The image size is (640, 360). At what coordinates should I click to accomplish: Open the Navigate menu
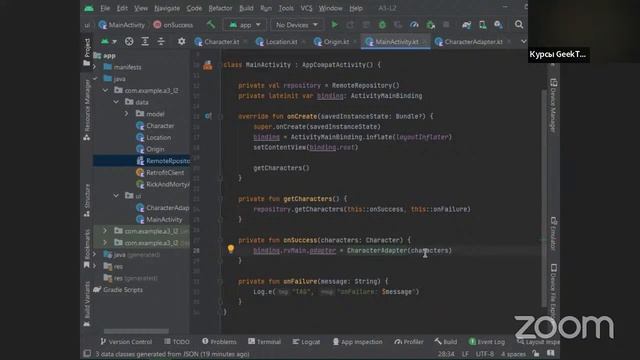tap(167, 8)
